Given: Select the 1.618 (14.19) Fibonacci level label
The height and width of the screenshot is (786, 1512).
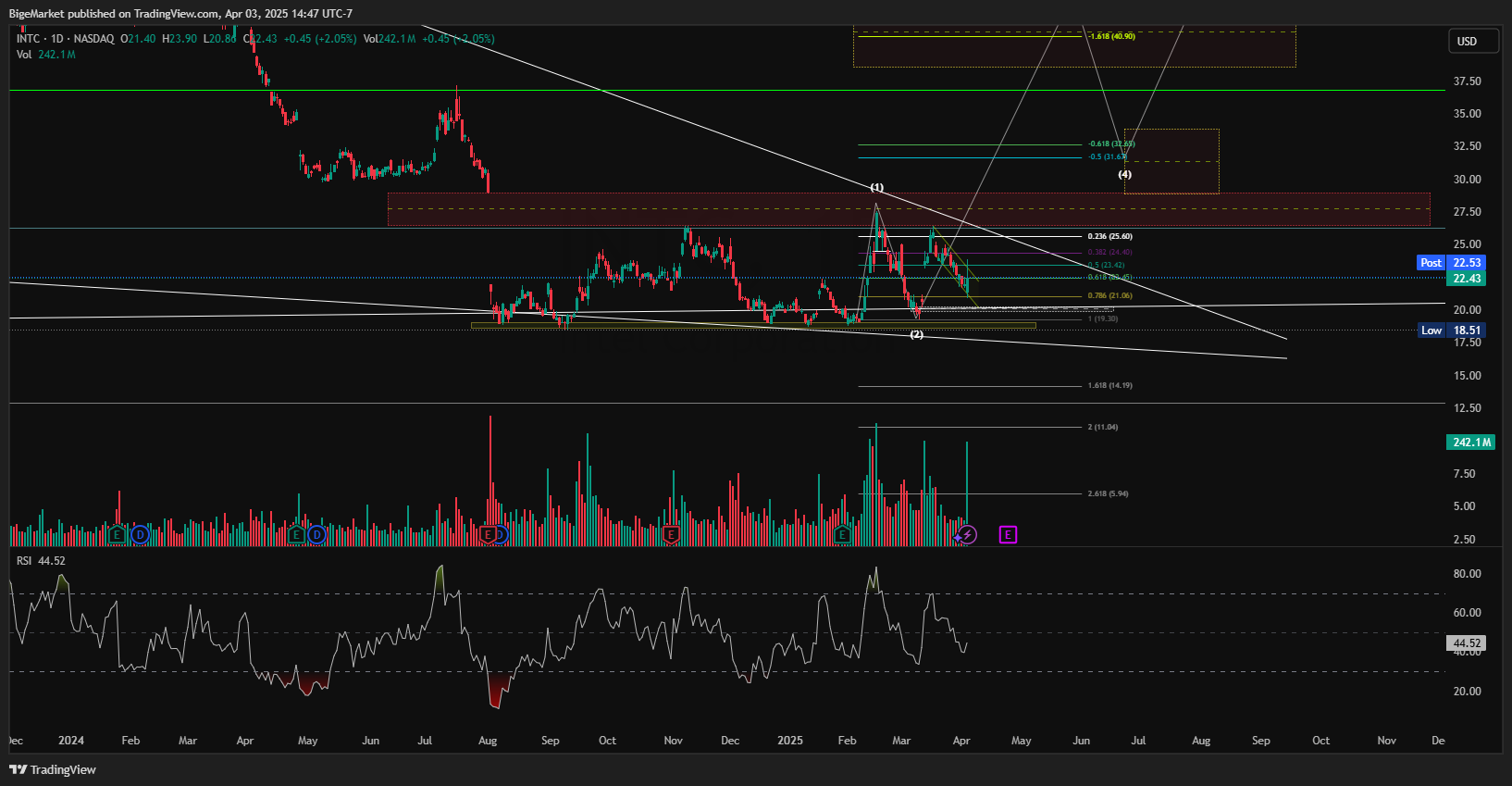Looking at the screenshot, I should (1109, 385).
